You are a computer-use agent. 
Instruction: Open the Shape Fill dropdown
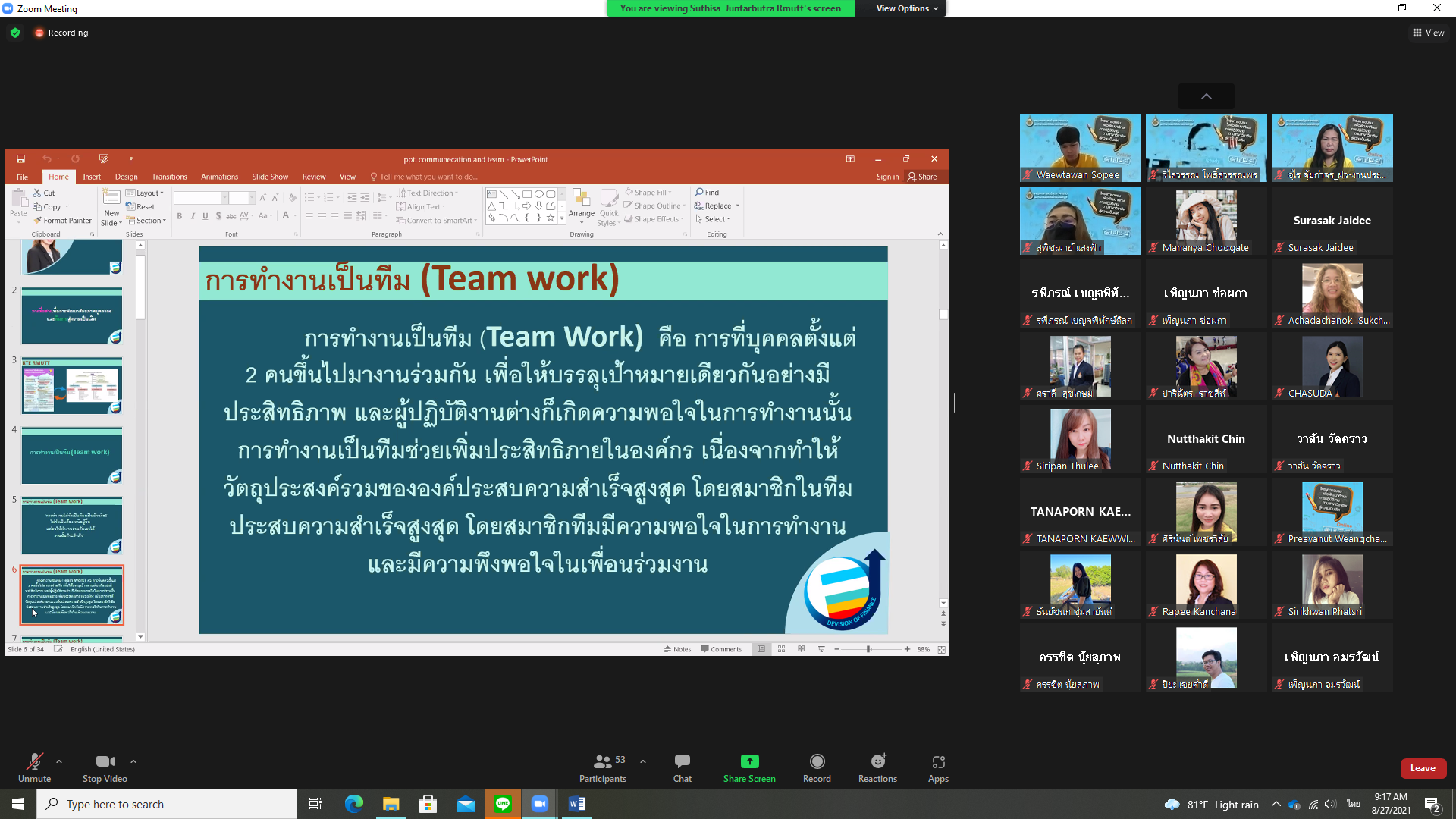click(x=649, y=193)
